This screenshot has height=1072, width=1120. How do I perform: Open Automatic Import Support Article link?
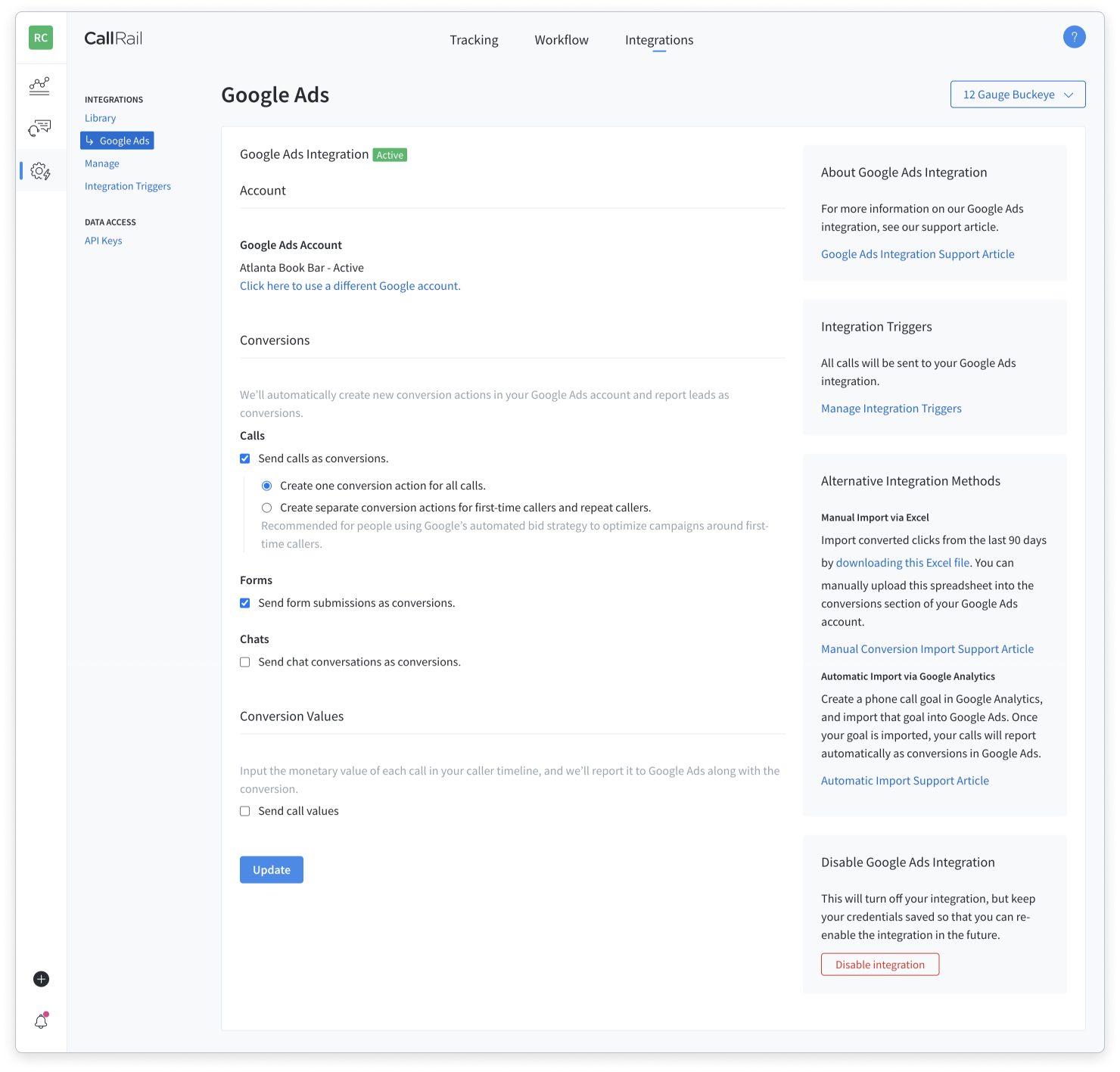coord(905,781)
